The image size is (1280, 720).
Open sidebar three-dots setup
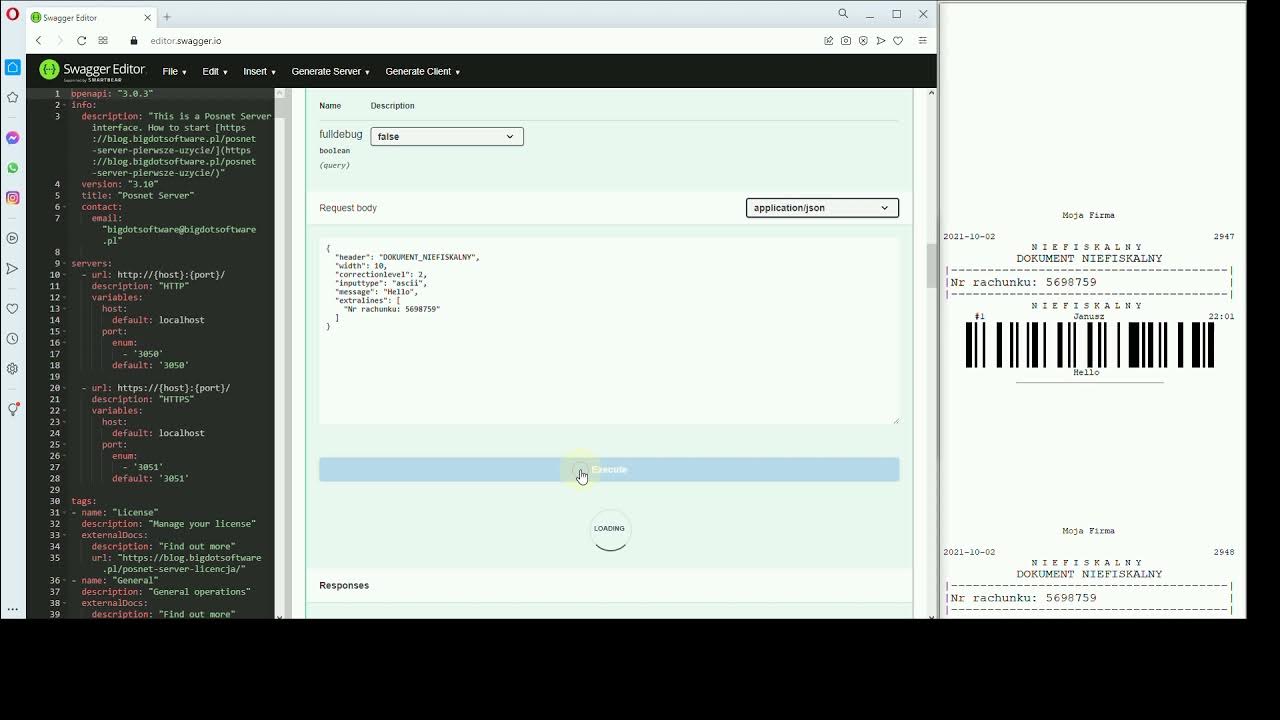(12, 608)
